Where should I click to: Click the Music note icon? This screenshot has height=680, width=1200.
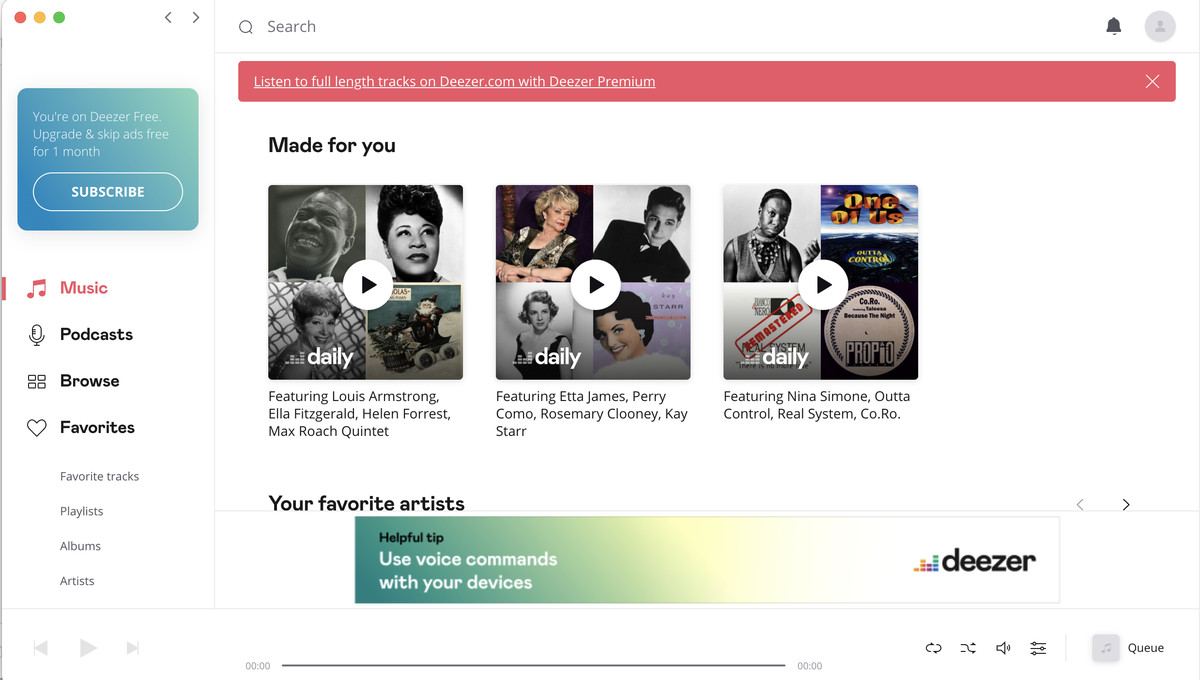pyautogui.click(x=37, y=289)
